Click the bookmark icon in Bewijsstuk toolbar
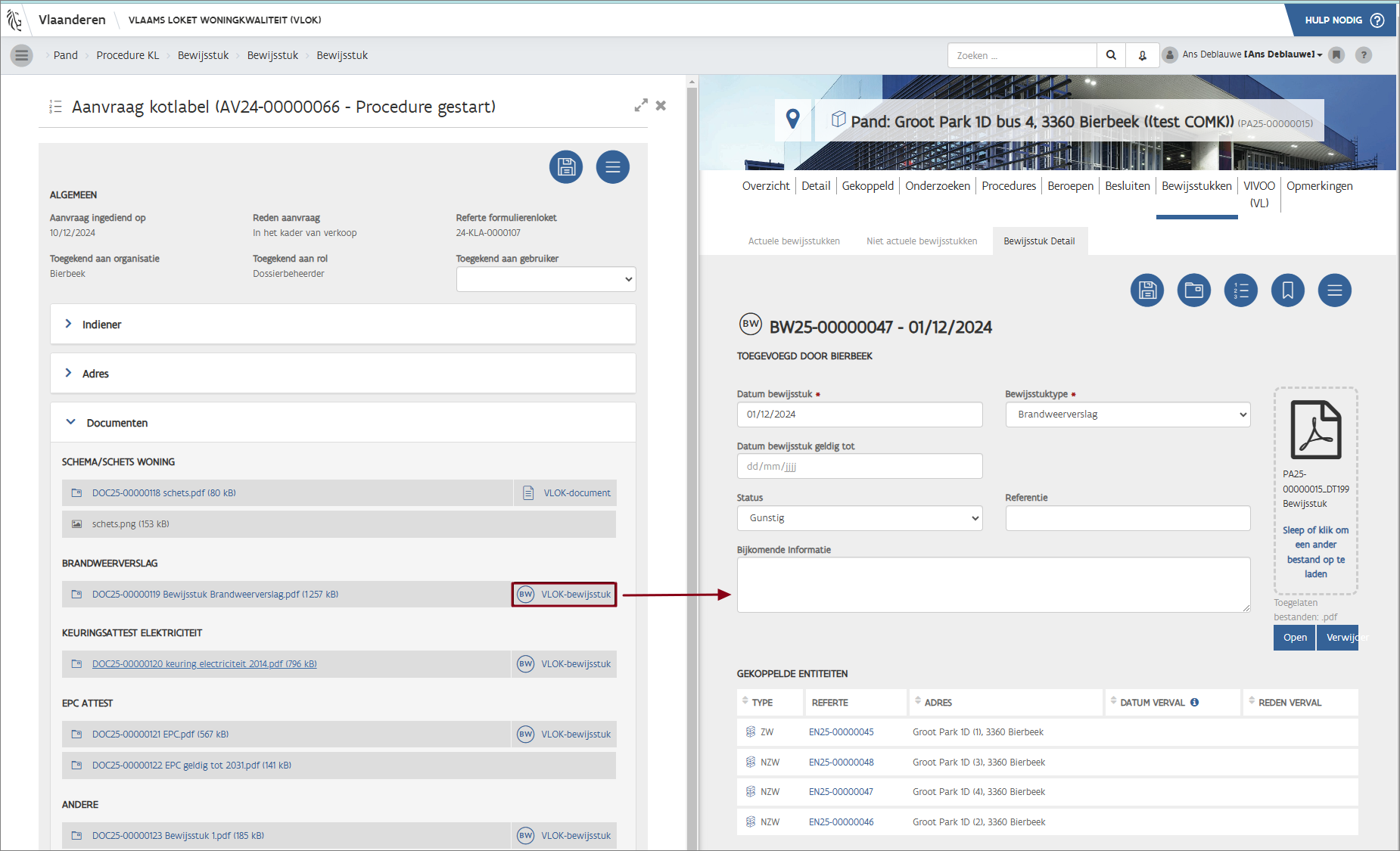 click(x=1287, y=290)
